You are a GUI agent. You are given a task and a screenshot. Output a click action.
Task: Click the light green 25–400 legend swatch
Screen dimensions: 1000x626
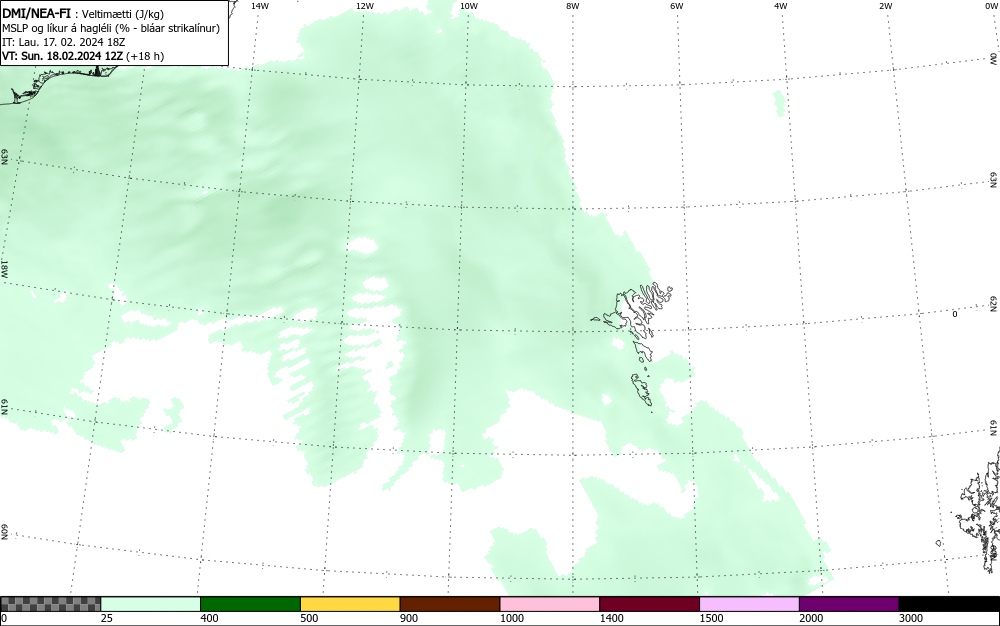[x=151, y=604]
